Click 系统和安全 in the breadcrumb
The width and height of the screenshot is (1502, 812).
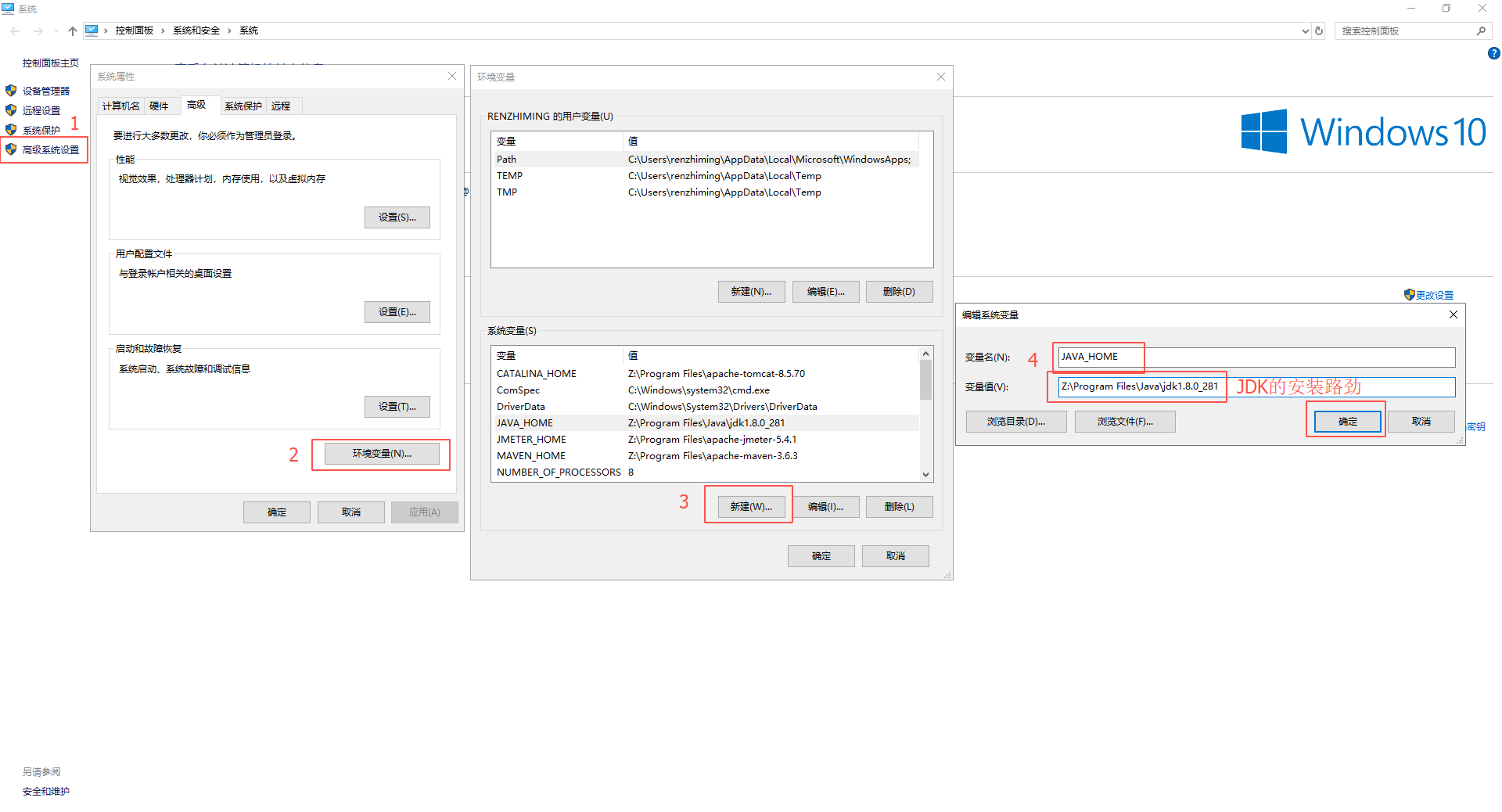pyautogui.click(x=196, y=31)
